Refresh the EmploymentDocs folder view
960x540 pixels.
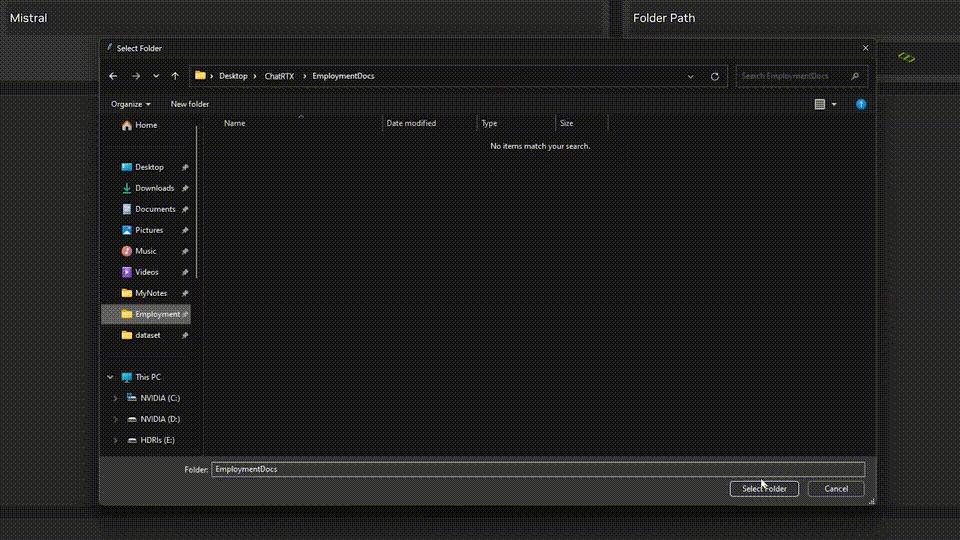[714, 77]
